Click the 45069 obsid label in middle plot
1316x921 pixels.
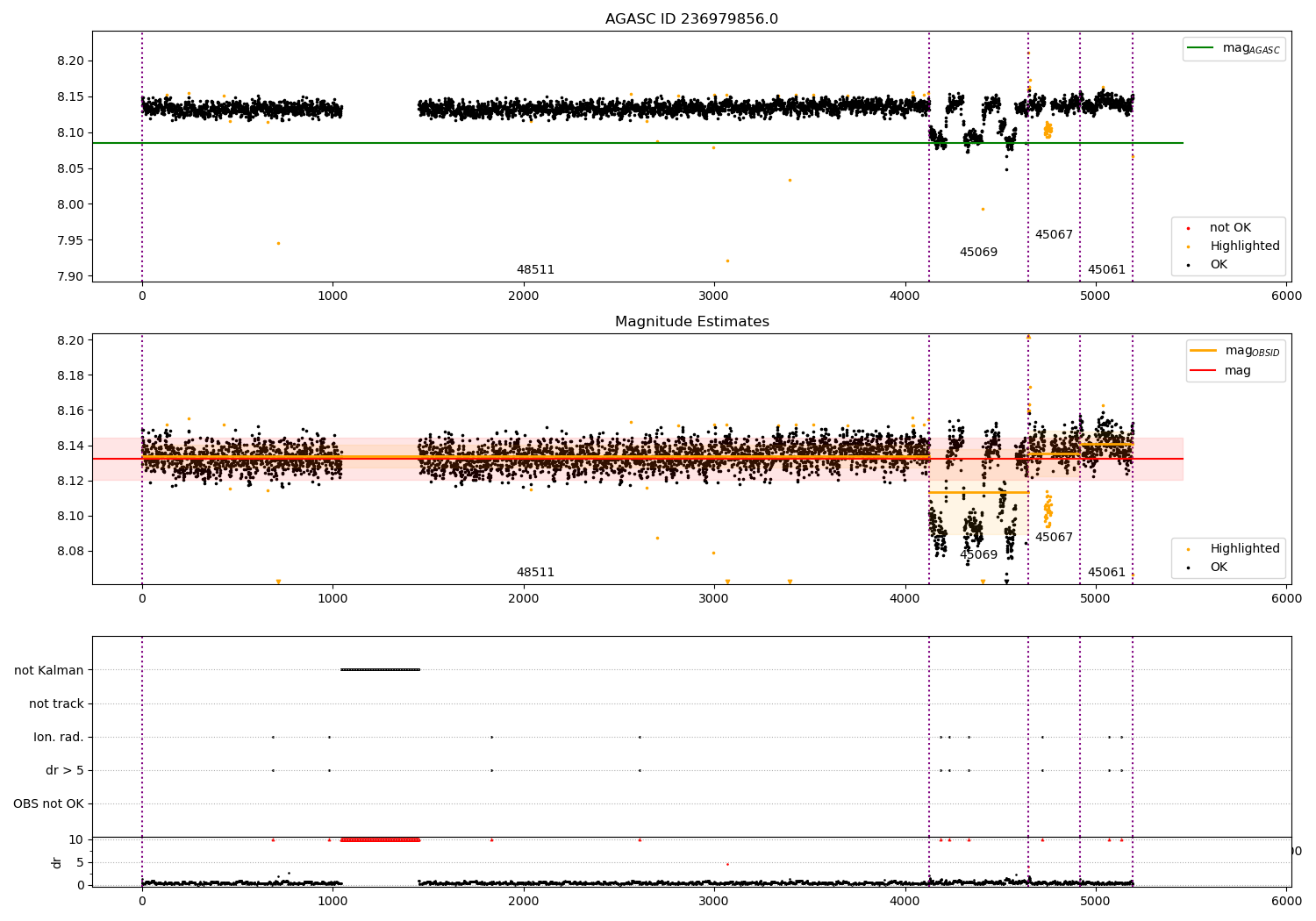coord(978,555)
